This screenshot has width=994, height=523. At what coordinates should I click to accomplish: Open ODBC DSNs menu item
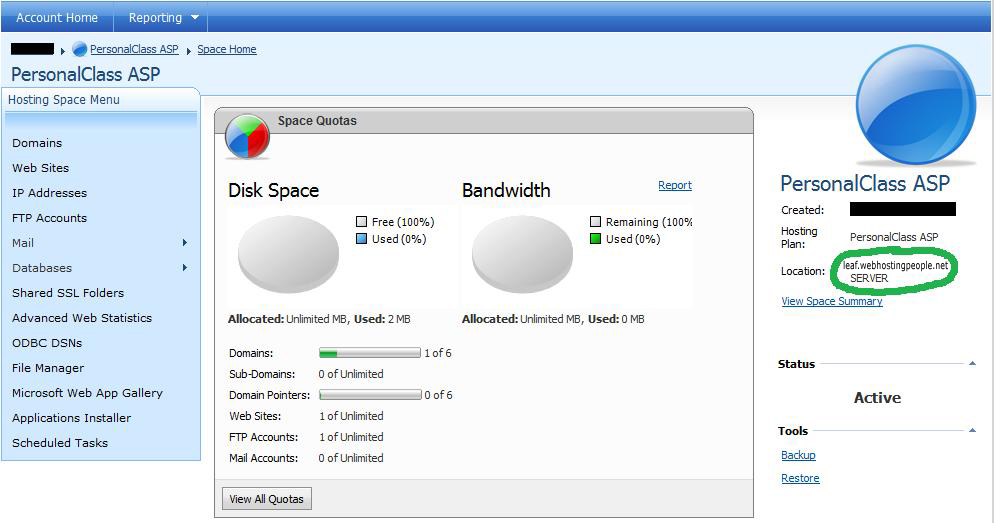click(x=47, y=343)
